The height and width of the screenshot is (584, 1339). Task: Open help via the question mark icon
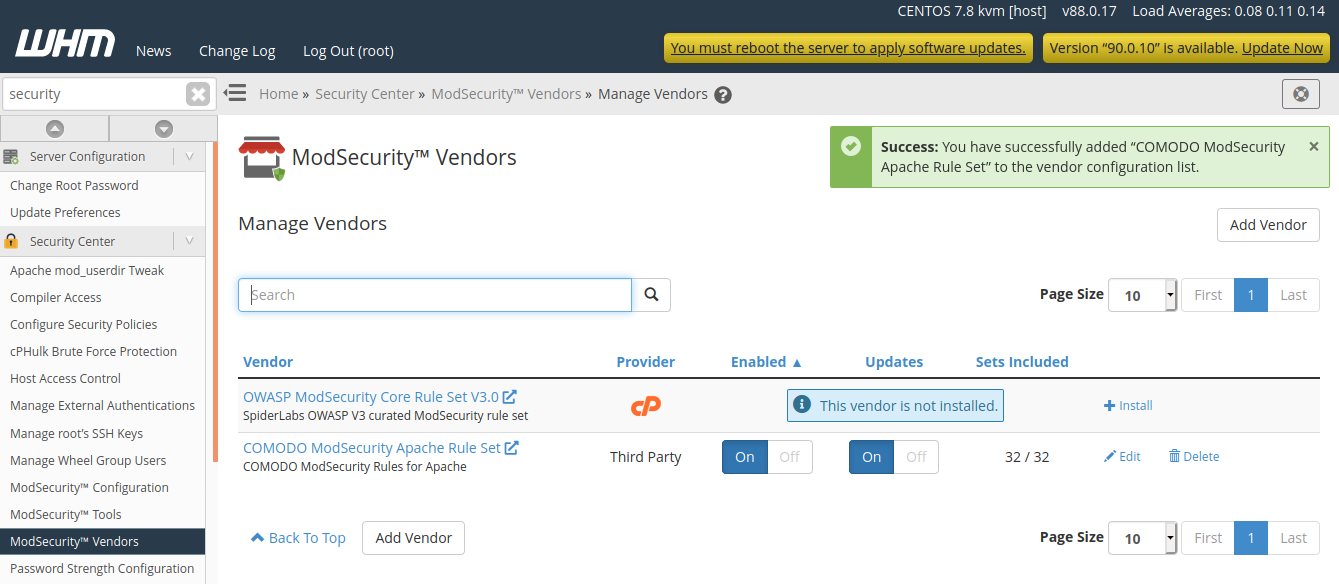[722, 93]
